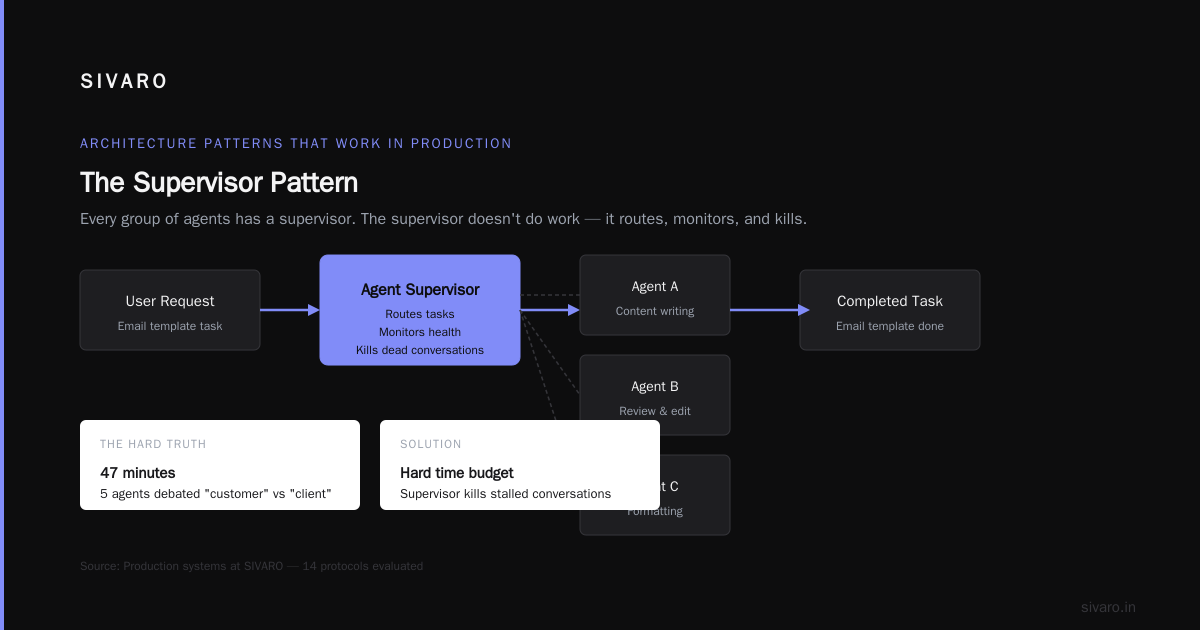Select the User Request box

point(170,310)
